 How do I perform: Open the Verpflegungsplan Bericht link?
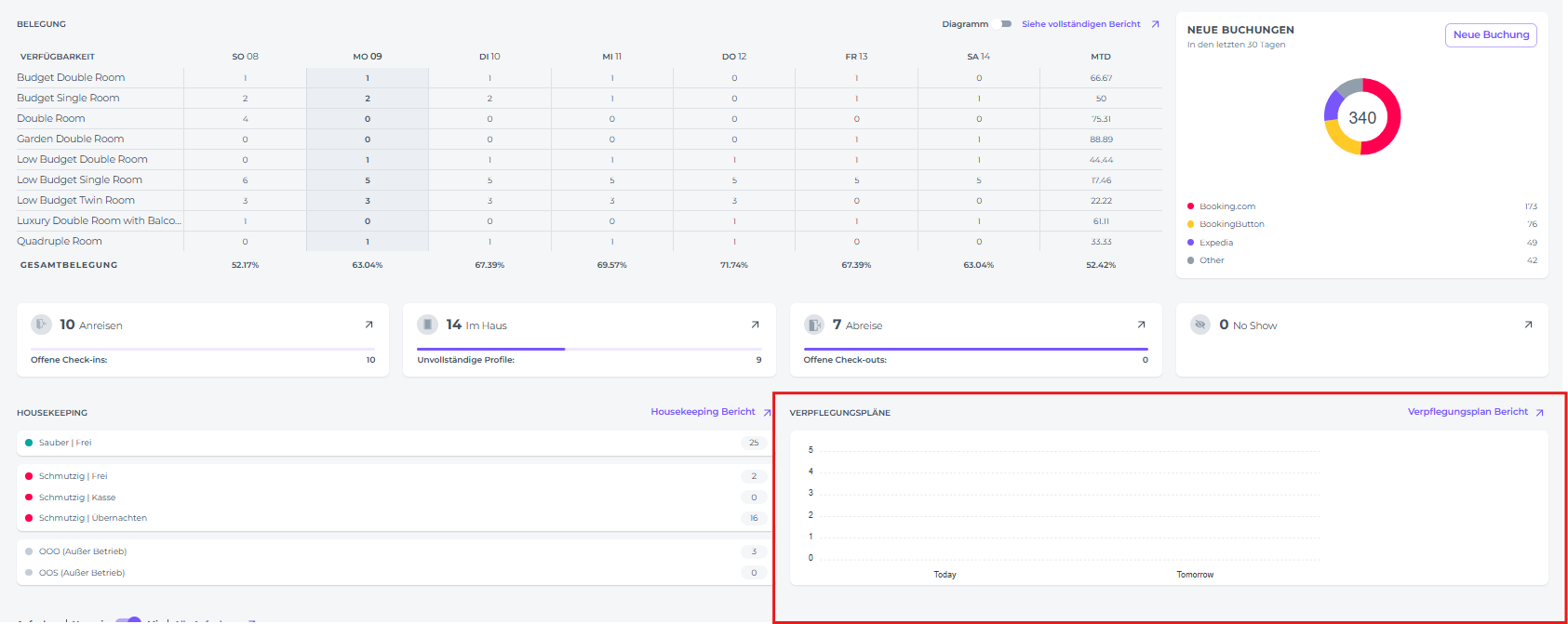pyautogui.click(x=1467, y=412)
